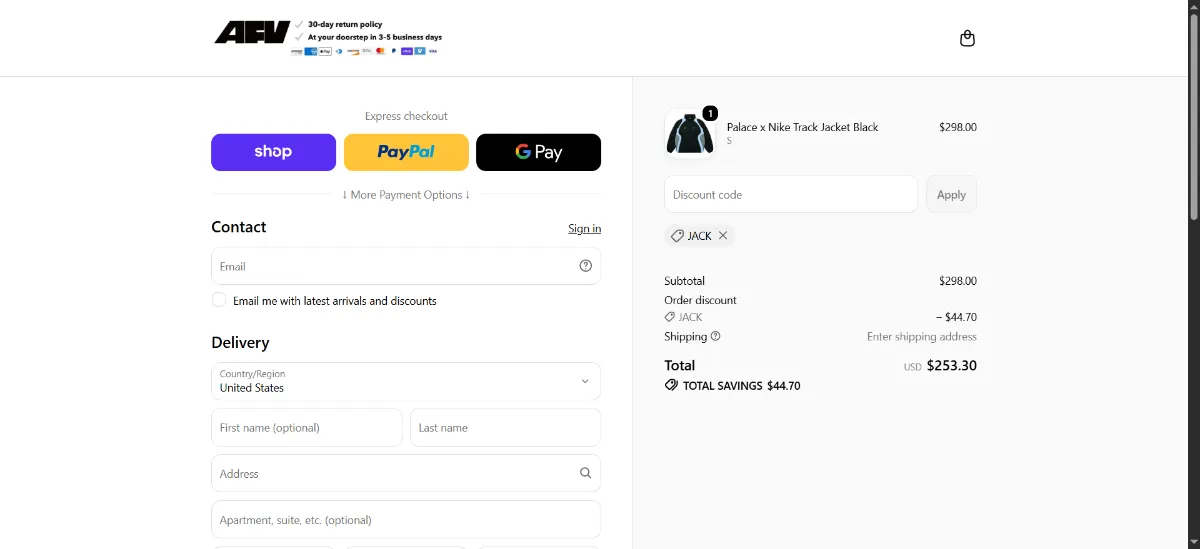Viewport: 1200px width, 549px height.
Task: Click the 30-day return policy text
Action: click(x=345, y=24)
